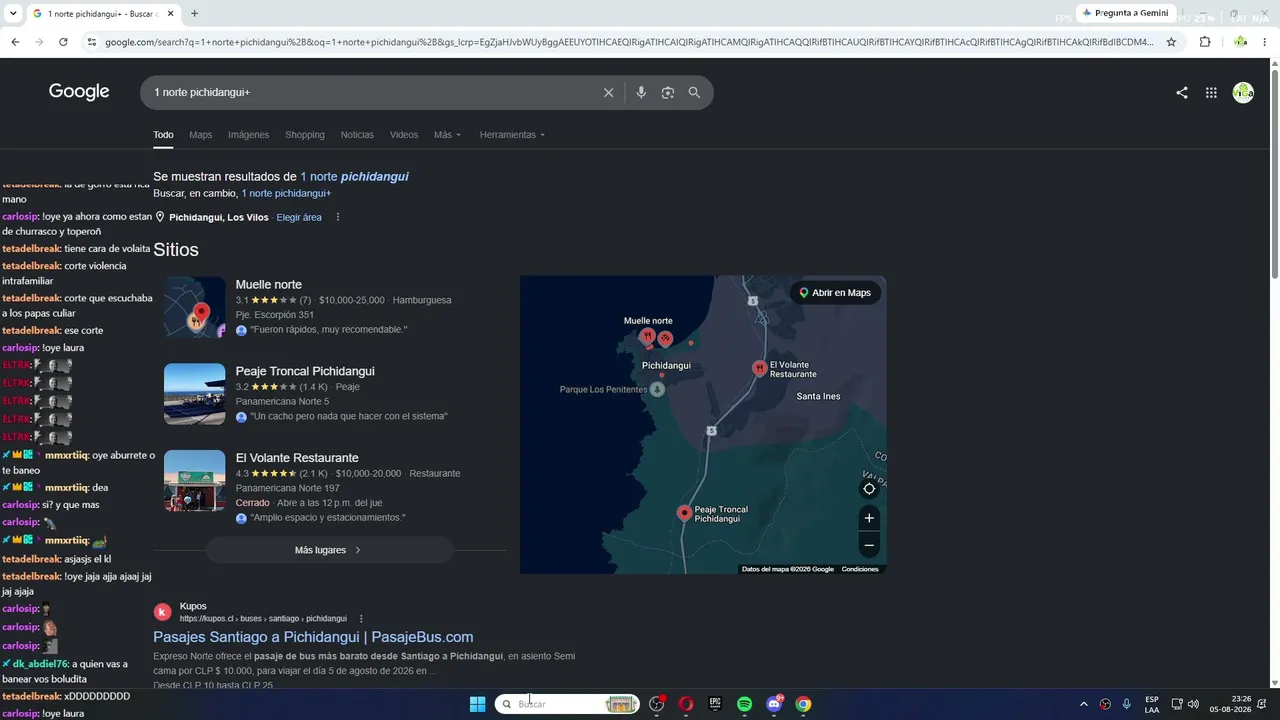Switch to the Videos tab
Screen dimensions: 1280x720
pos(404,135)
